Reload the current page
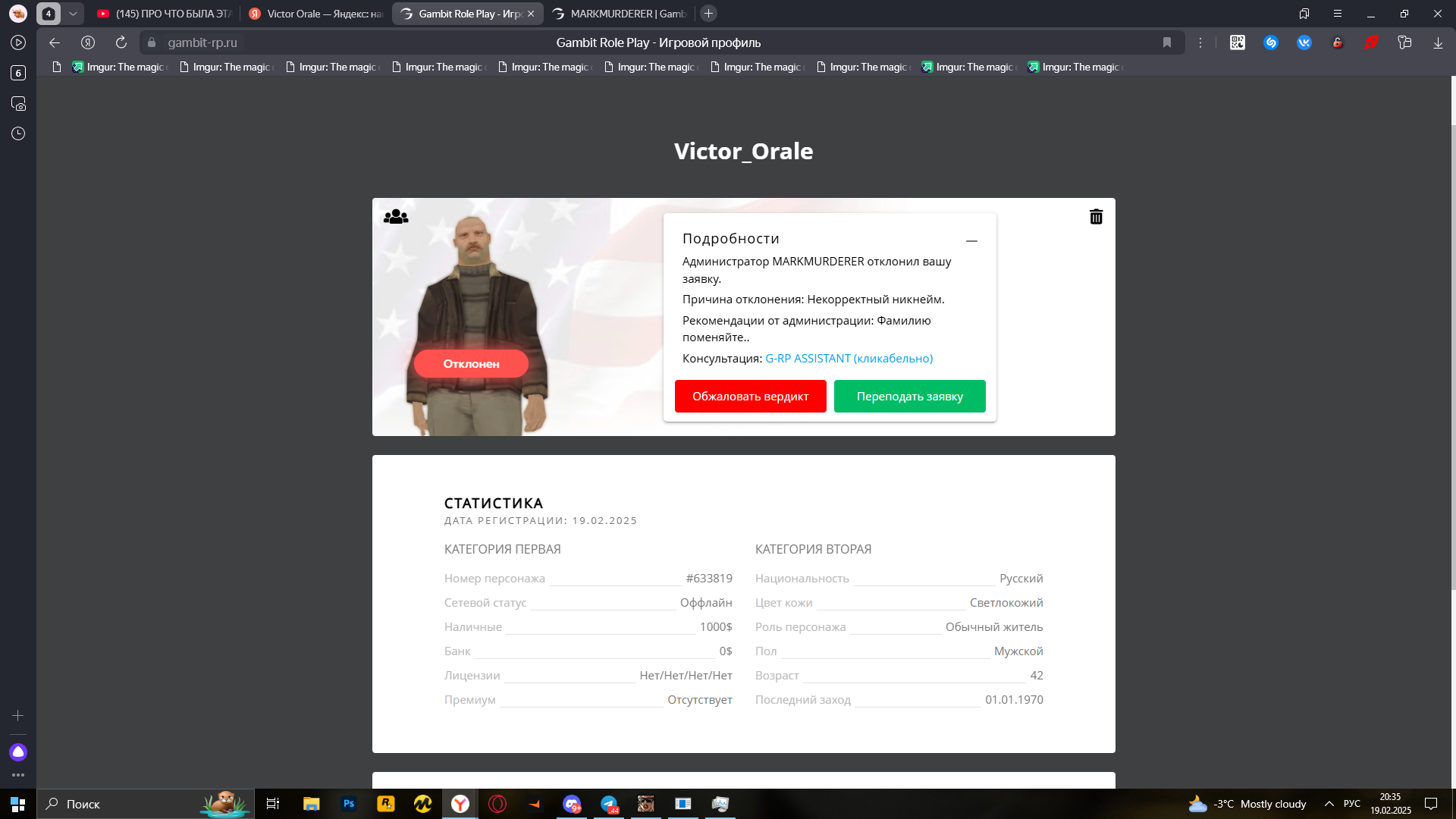The width and height of the screenshot is (1456, 819). 121,42
